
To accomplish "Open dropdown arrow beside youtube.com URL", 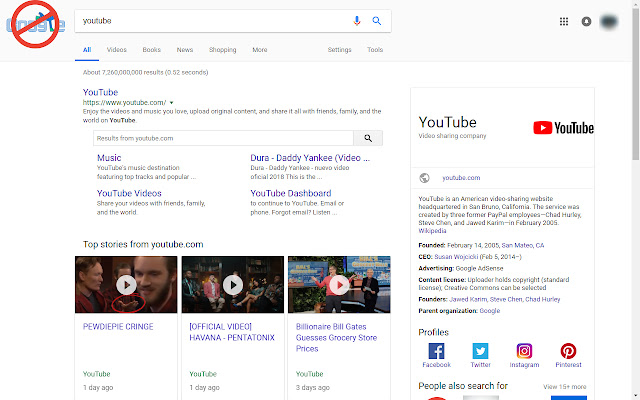I will 172,102.
